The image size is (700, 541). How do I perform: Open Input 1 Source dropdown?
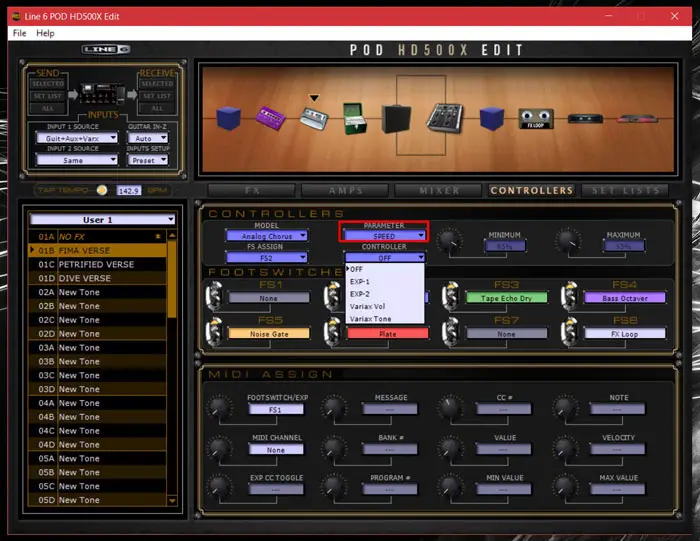(x=77, y=138)
